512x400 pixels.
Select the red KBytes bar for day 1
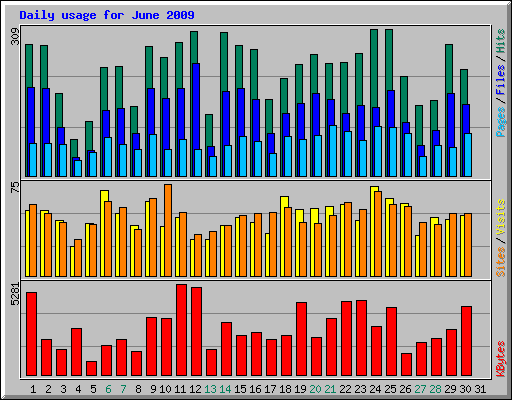click(31, 334)
